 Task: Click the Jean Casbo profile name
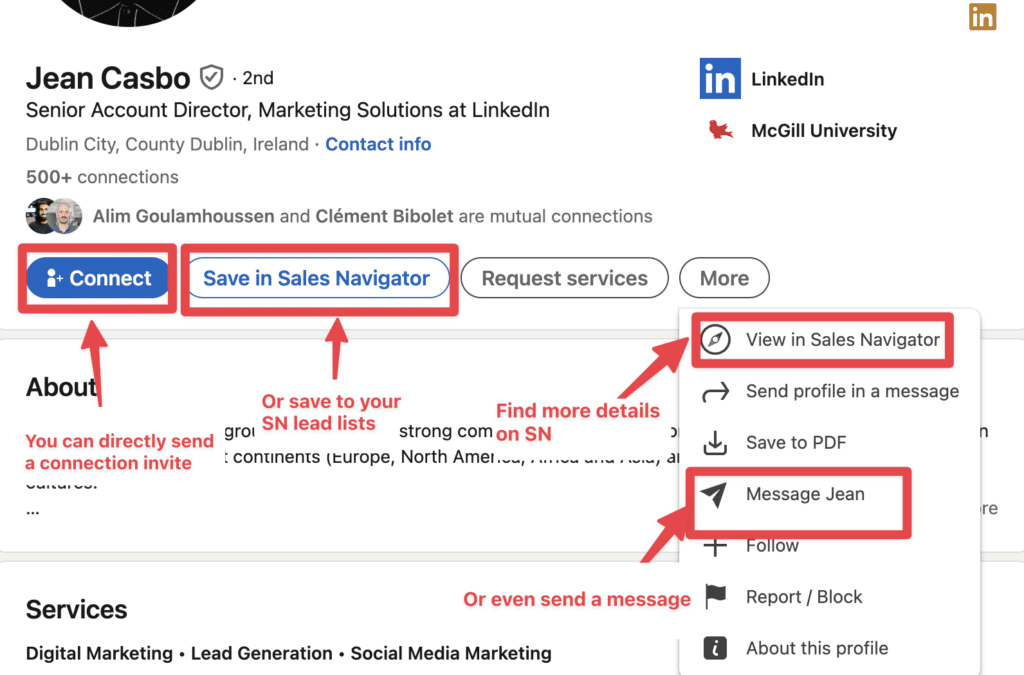pyautogui.click(x=108, y=78)
